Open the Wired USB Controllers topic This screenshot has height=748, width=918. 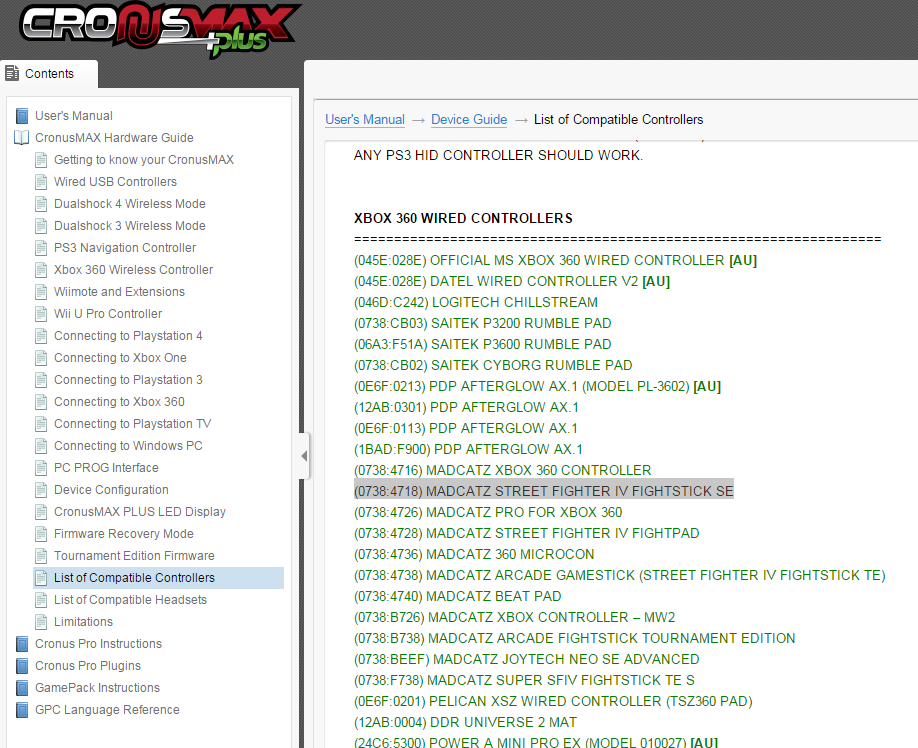click(115, 182)
